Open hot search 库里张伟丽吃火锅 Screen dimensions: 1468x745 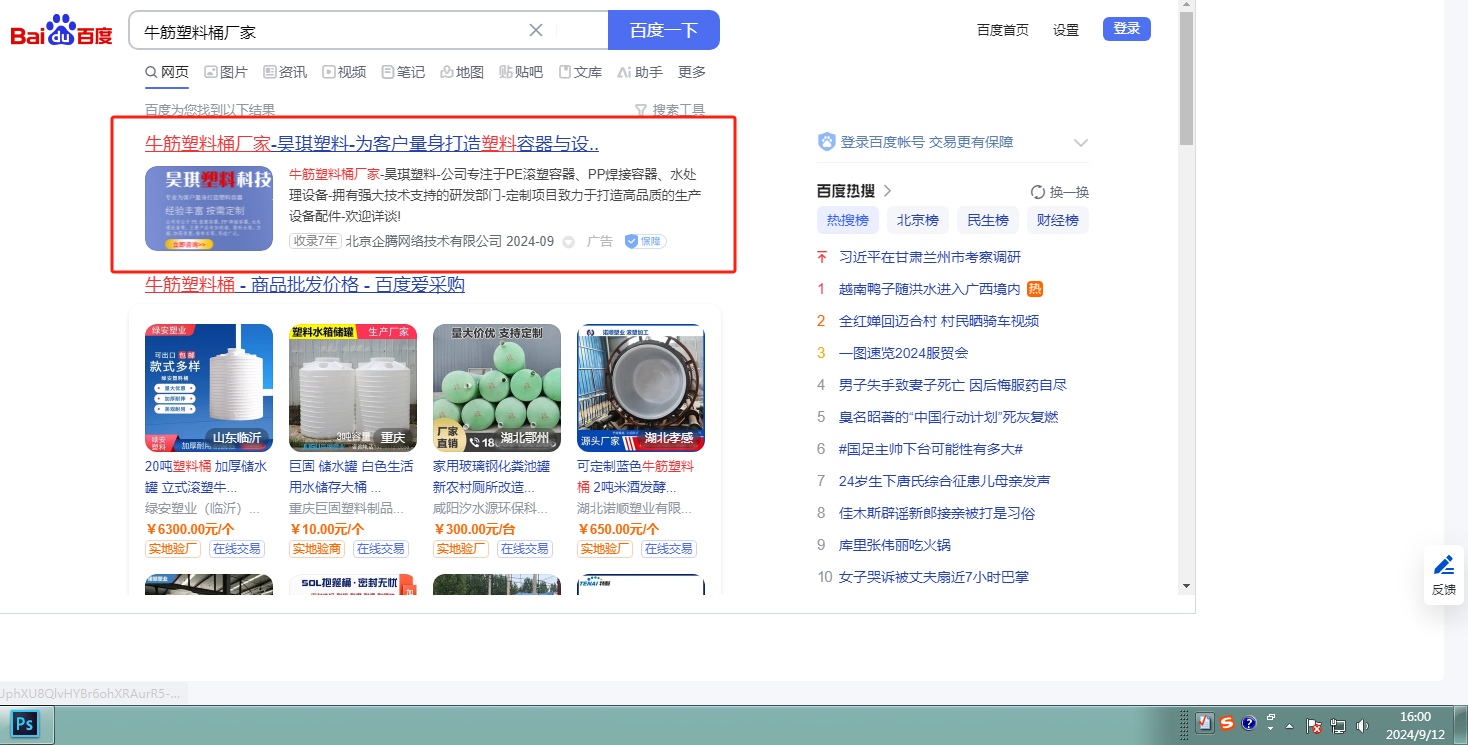[x=895, y=545]
